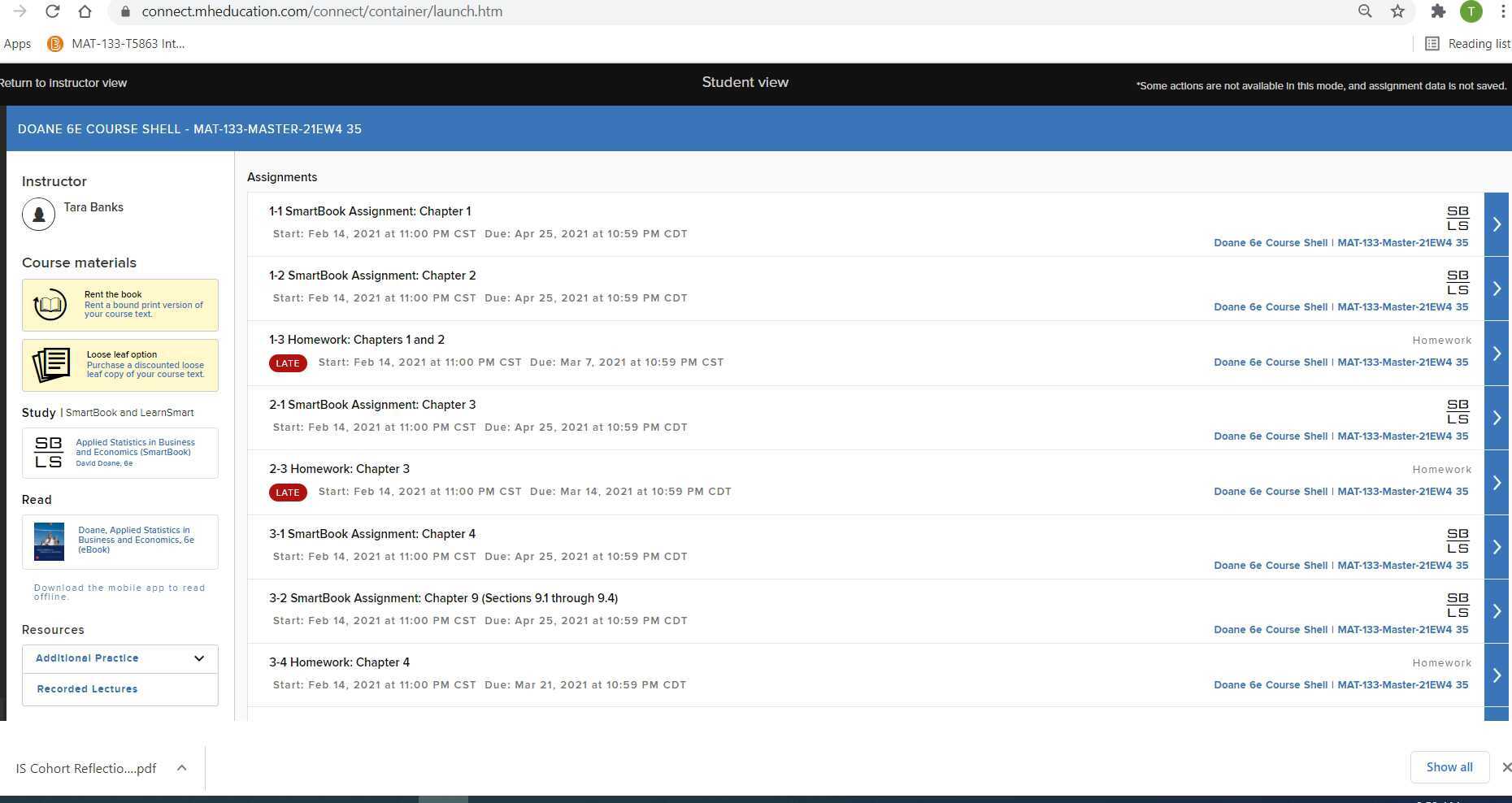
Task: Open 1-1 SmartBook Assignment: Chapter 1
Action: [370, 211]
